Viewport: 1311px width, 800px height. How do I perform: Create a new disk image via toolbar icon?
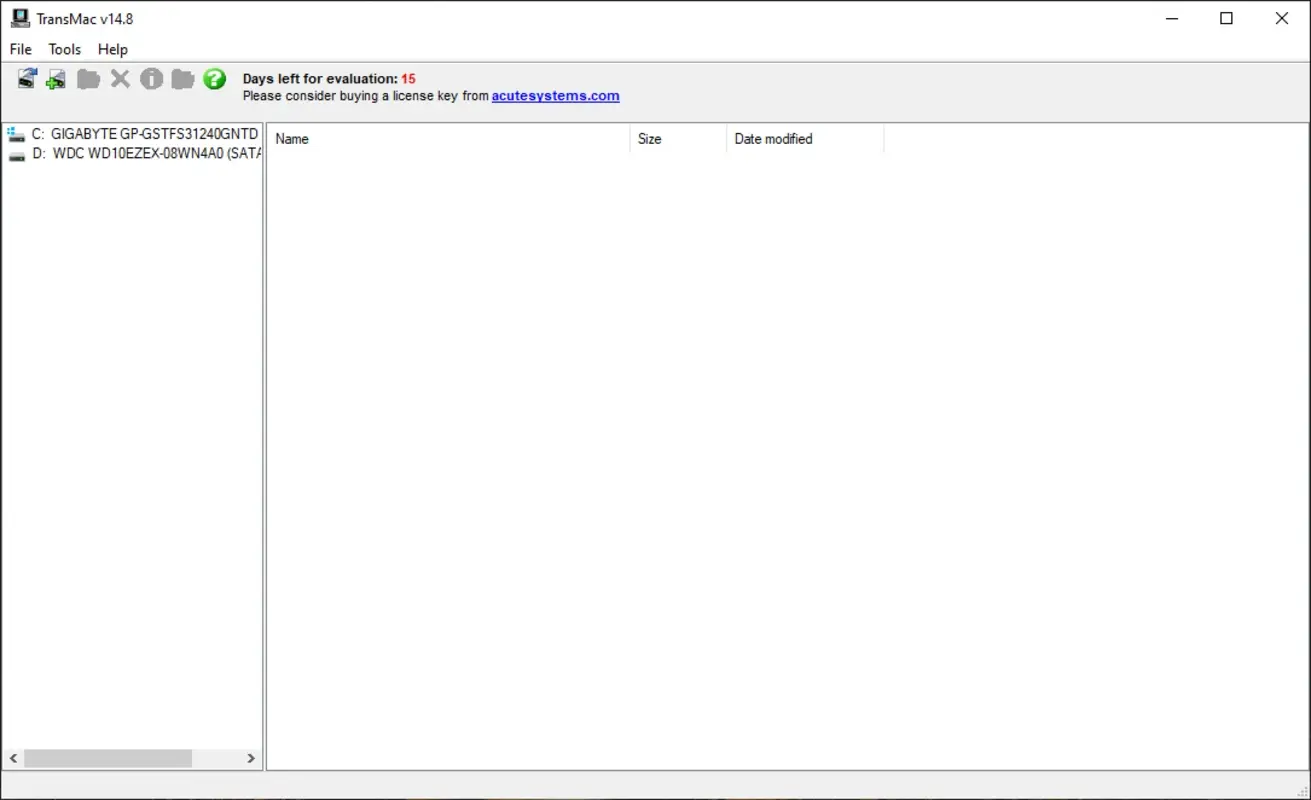click(x=55, y=78)
